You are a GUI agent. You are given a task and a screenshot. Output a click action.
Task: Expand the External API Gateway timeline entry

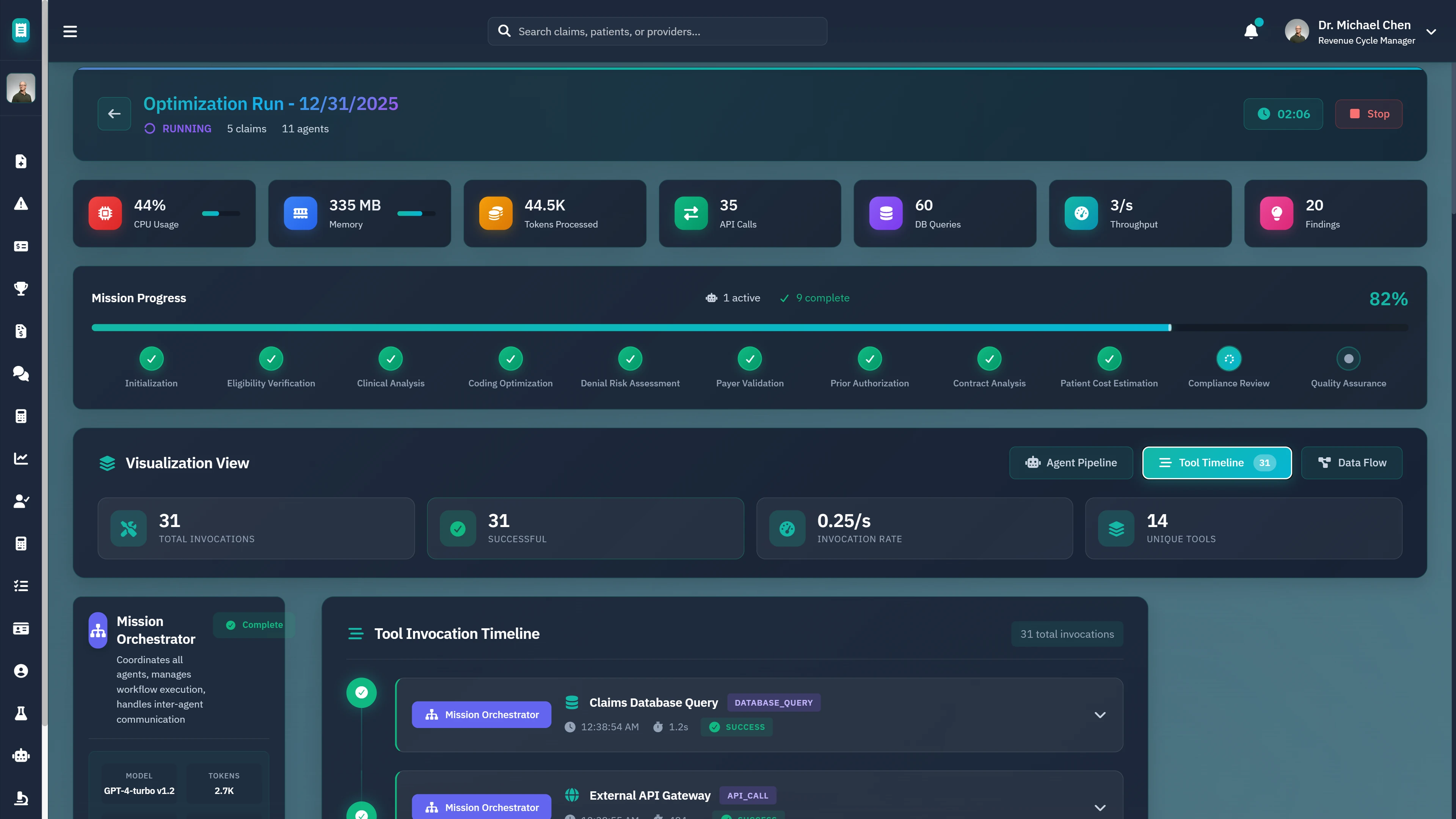pos(1100,807)
